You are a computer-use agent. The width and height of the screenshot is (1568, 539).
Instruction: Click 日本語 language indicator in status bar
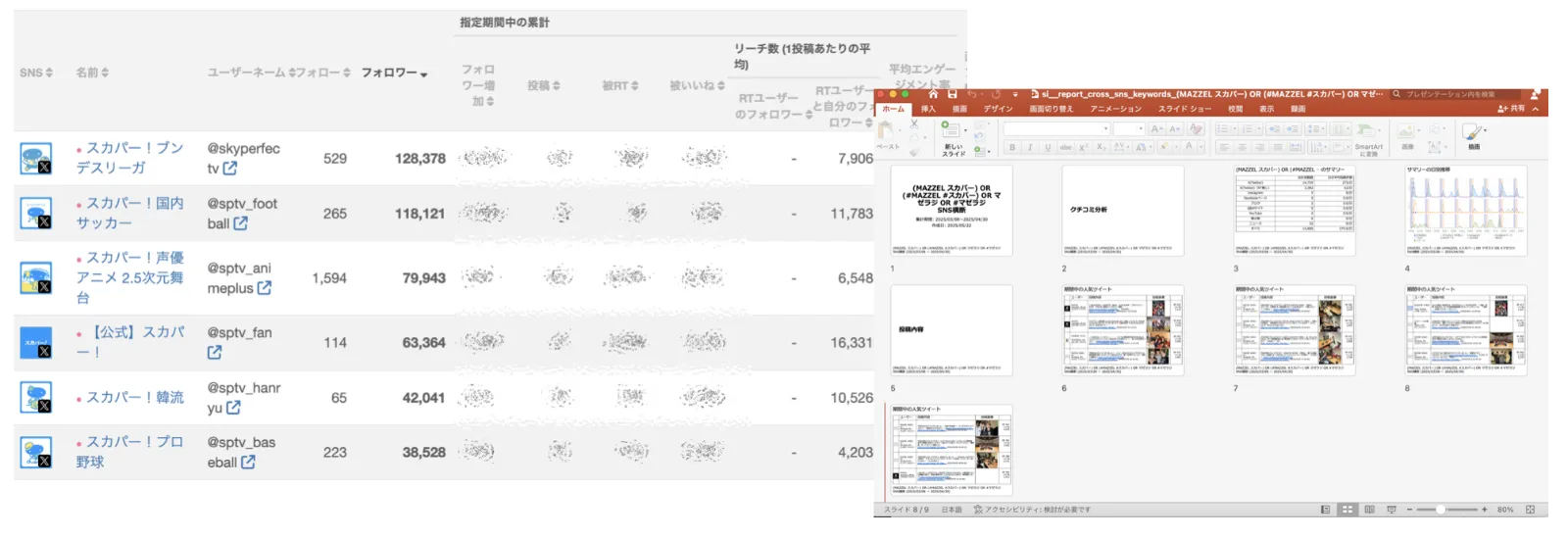point(952,510)
